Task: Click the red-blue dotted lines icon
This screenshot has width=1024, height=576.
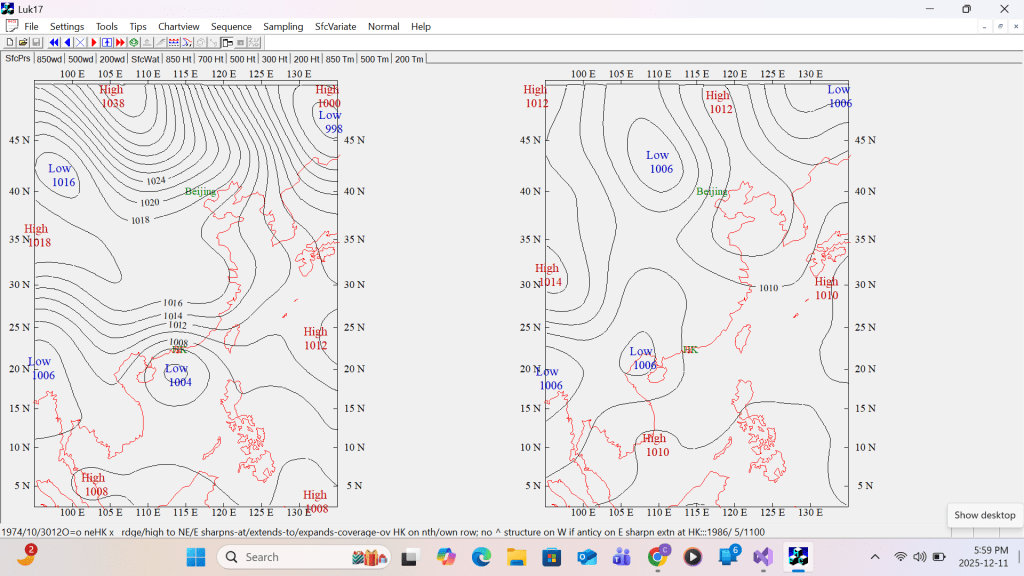Action: 174,43
